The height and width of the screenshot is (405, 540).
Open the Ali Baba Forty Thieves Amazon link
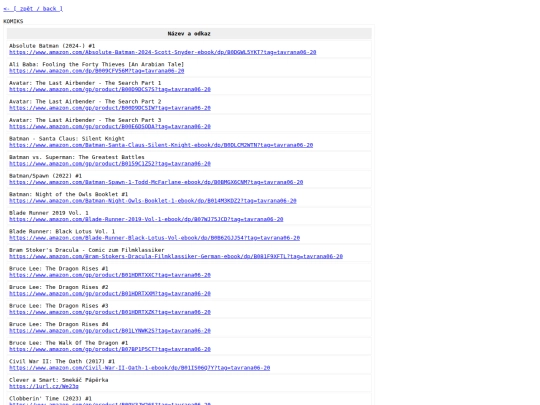97,71
